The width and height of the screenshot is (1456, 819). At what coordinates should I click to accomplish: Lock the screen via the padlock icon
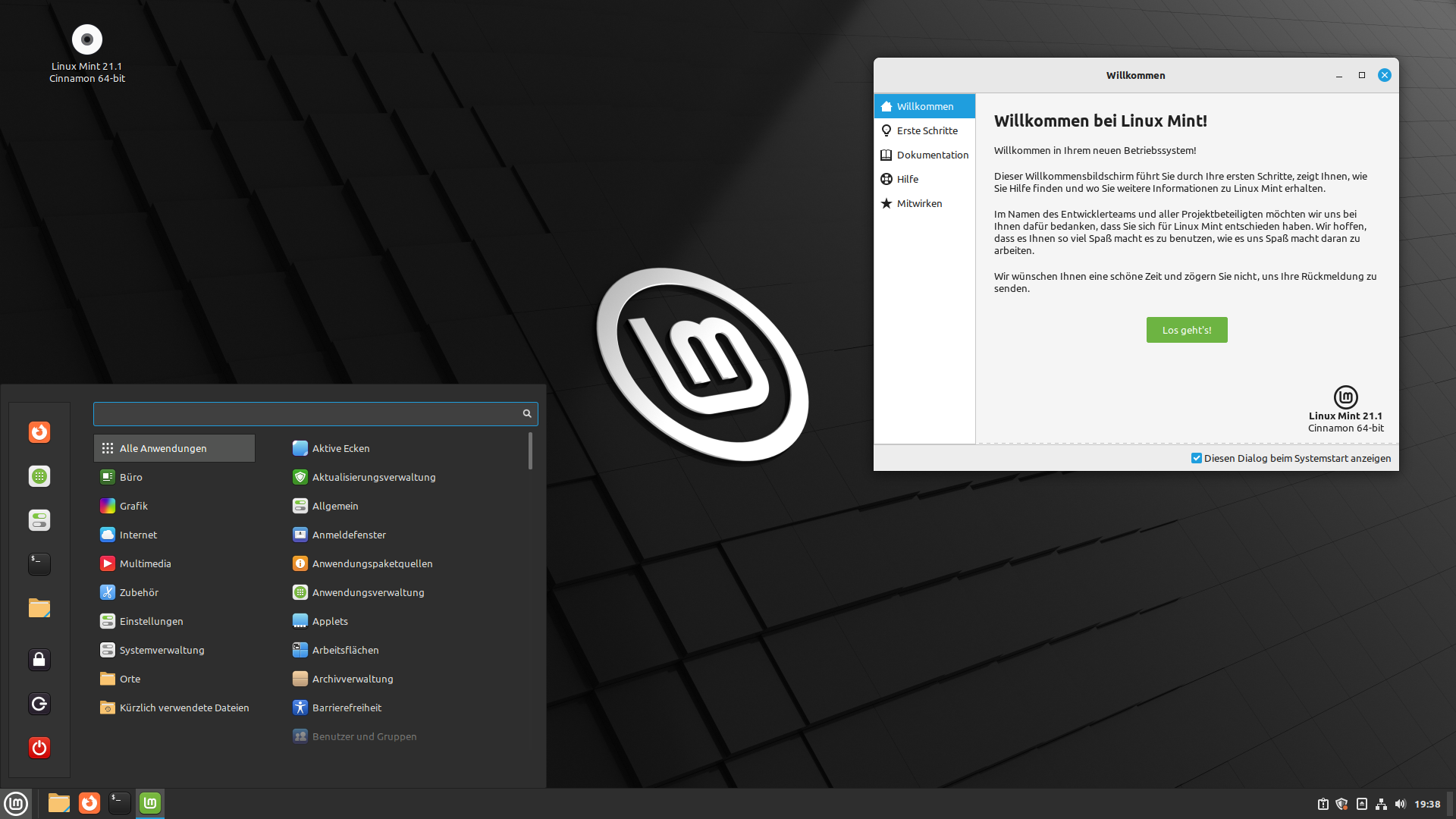click(x=39, y=659)
